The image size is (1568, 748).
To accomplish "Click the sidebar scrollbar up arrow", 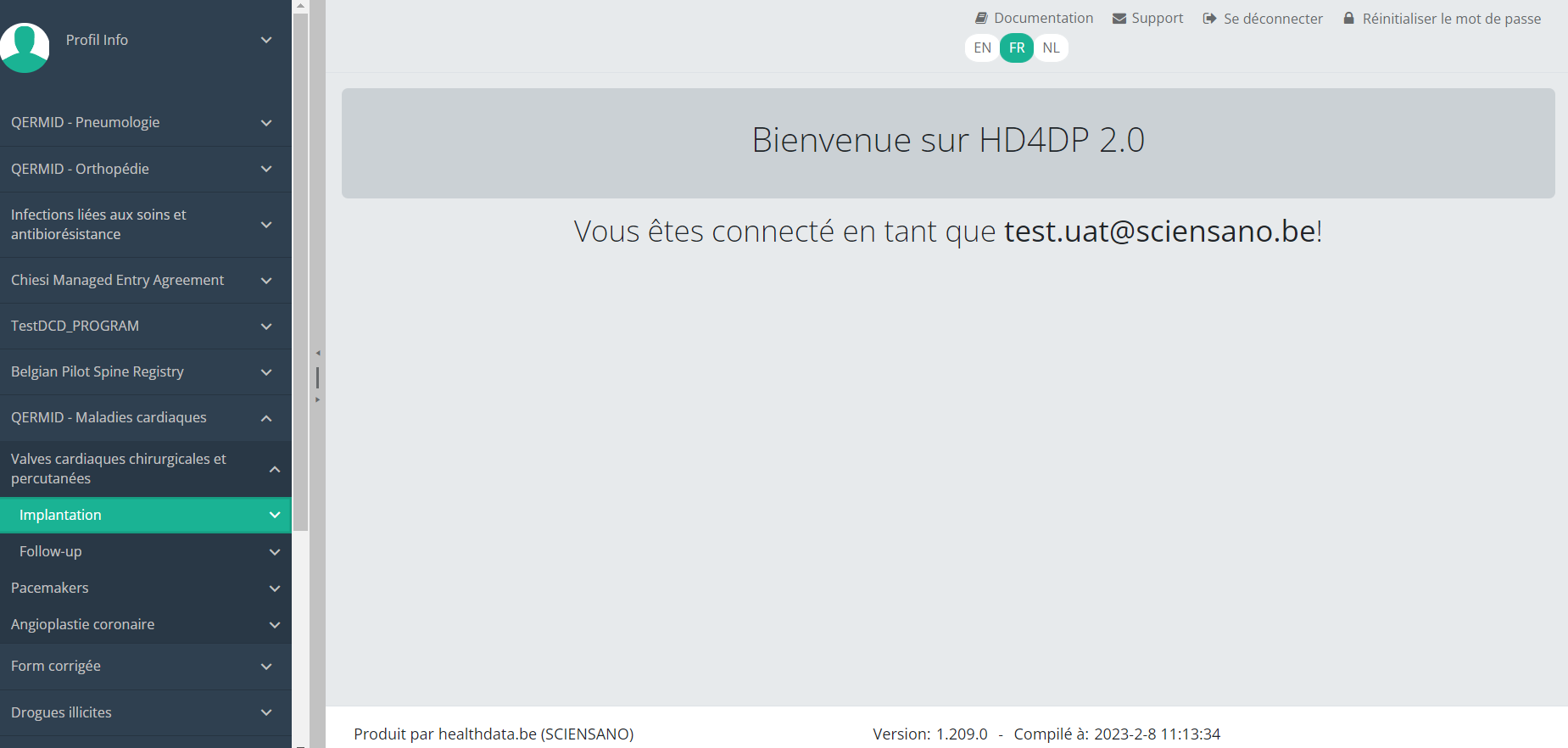I will point(300,6).
